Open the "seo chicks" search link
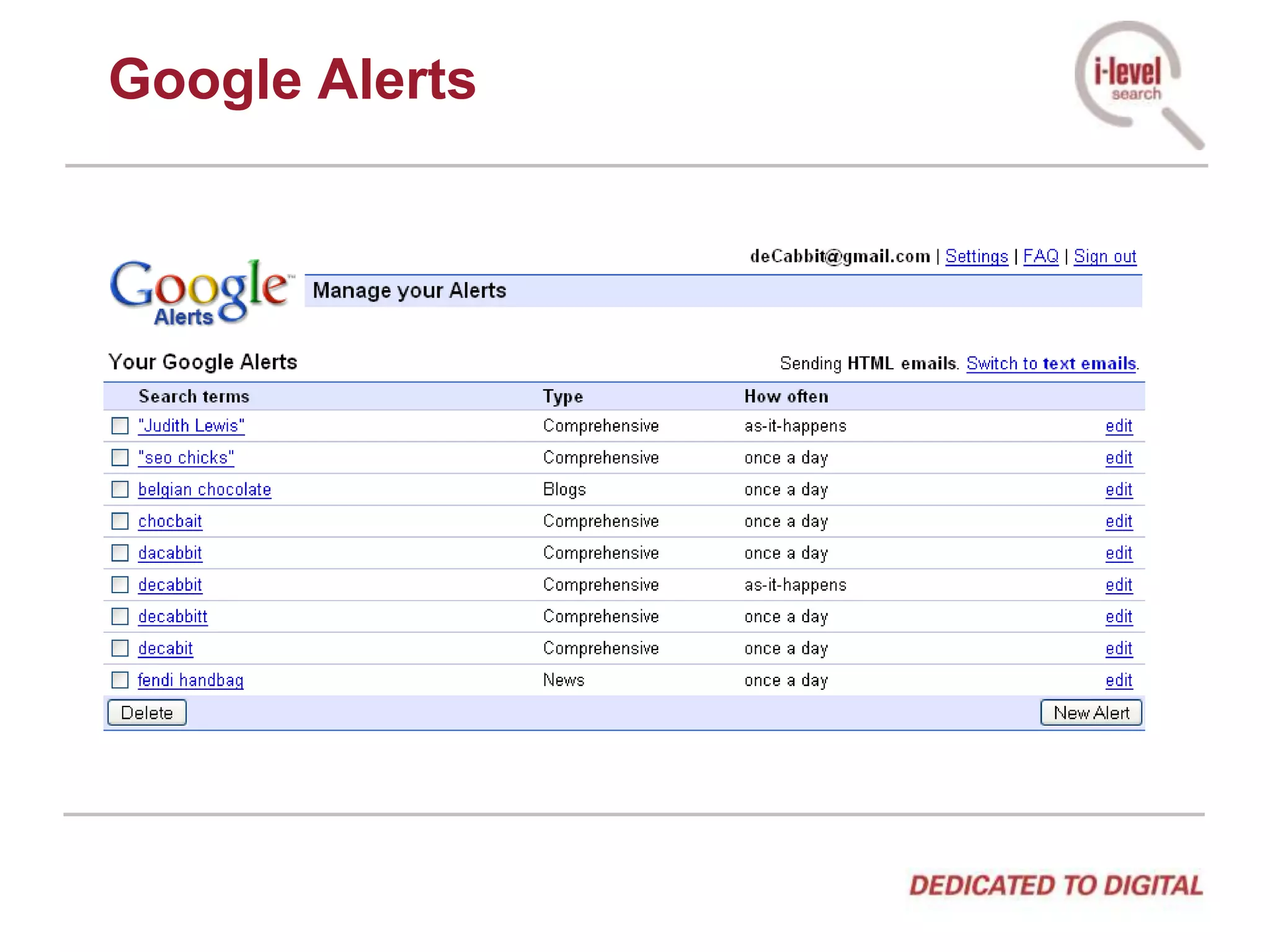Image resolution: width=1270 pixels, height=952 pixels. 186,457
